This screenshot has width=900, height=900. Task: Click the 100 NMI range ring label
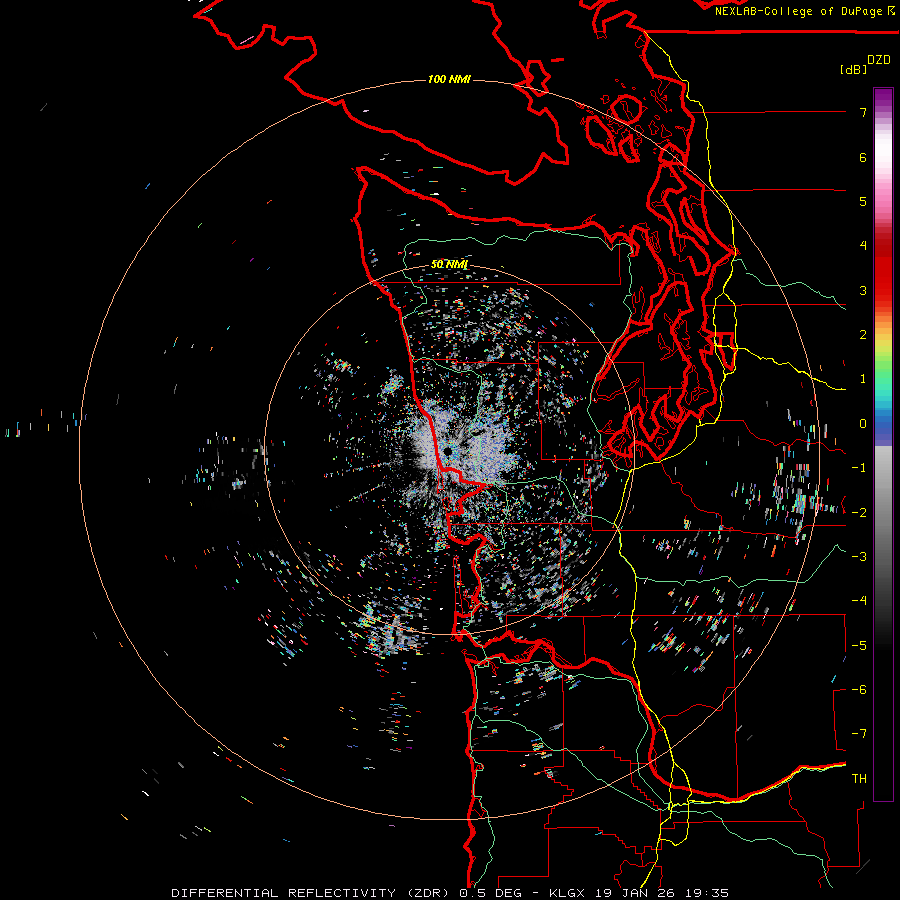pyautogui.click(x=449, y=79)
